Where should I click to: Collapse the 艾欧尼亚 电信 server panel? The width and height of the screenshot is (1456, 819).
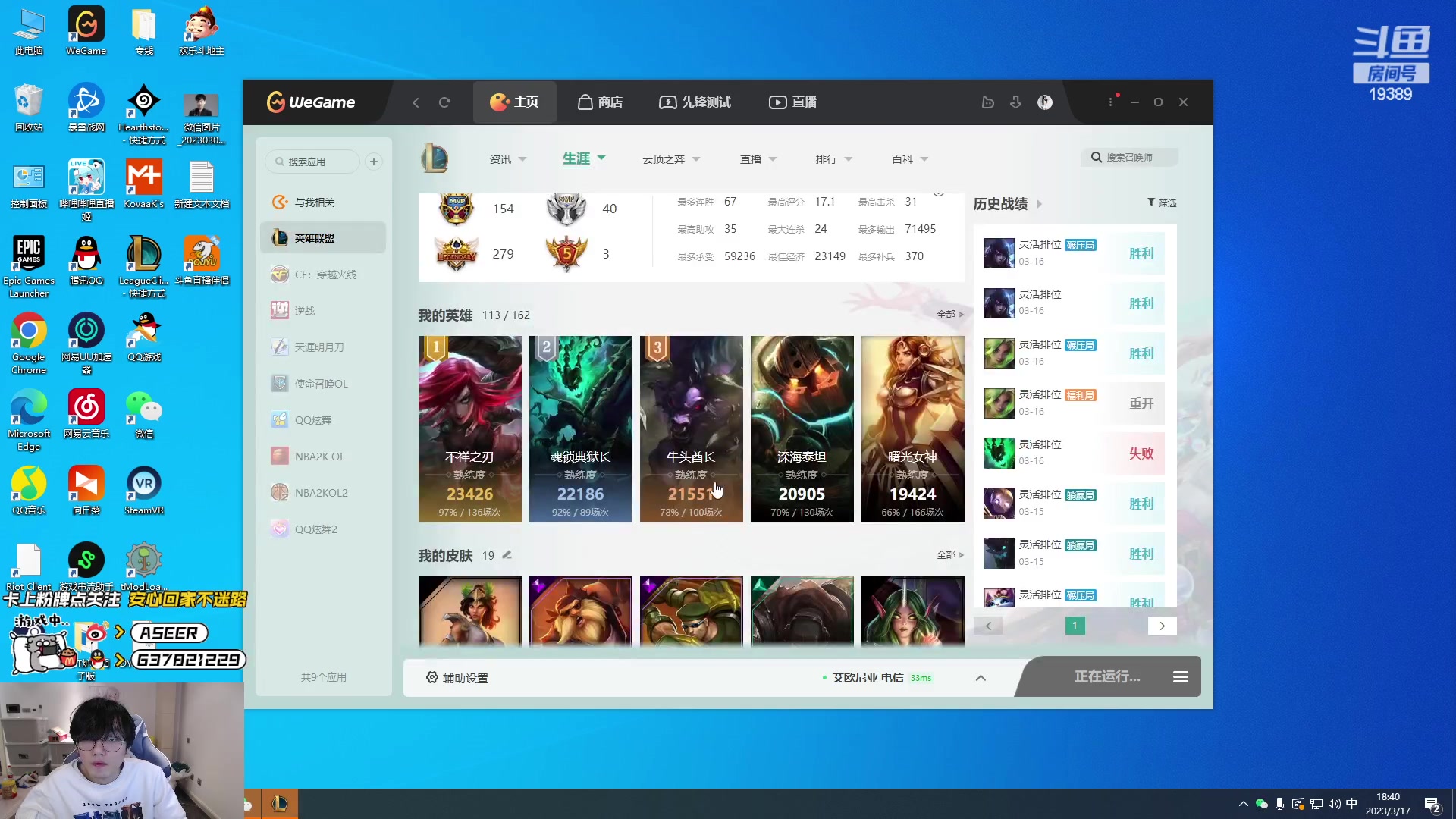click(x=981, y=677)
